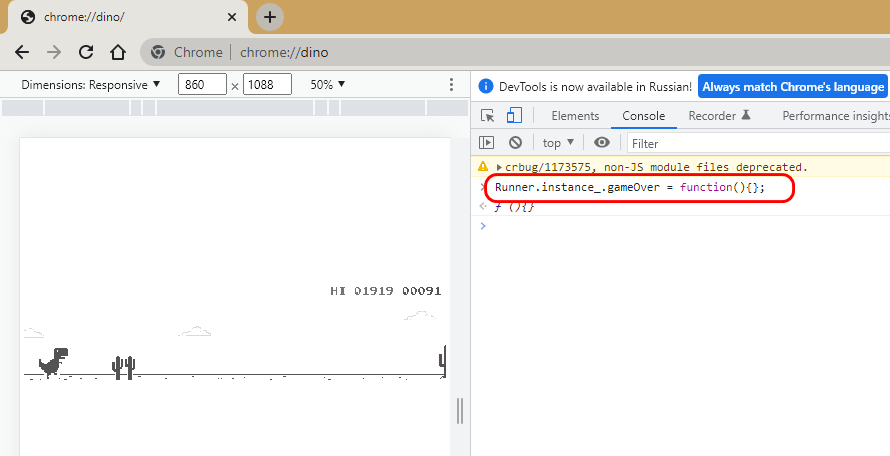
Task: Expand the crbug/1173575 warning message
Action: (x=499, y=168)
